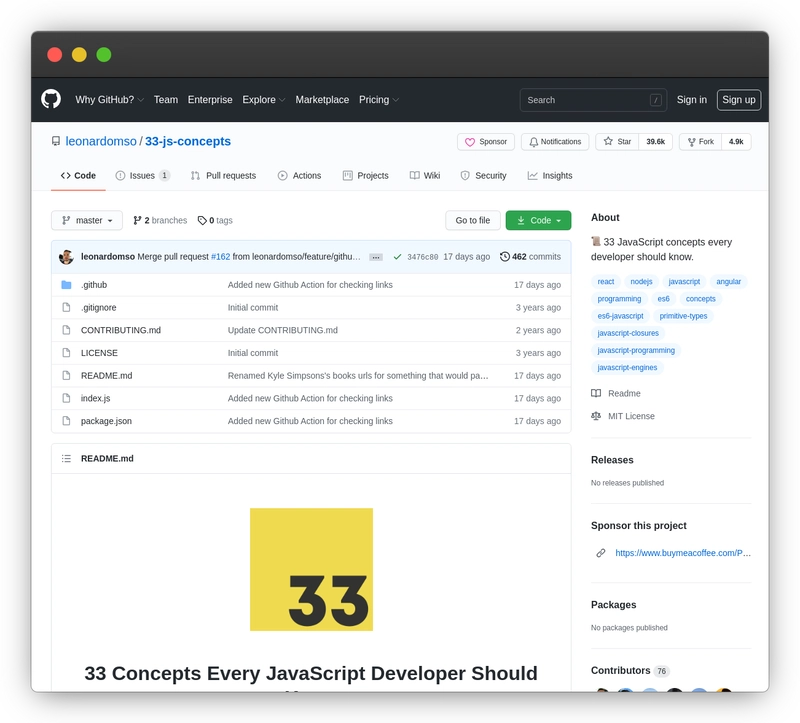Click the repository book icon beside leonardomso
Viewport: 800px width, 723px height.
pos(56,141)
